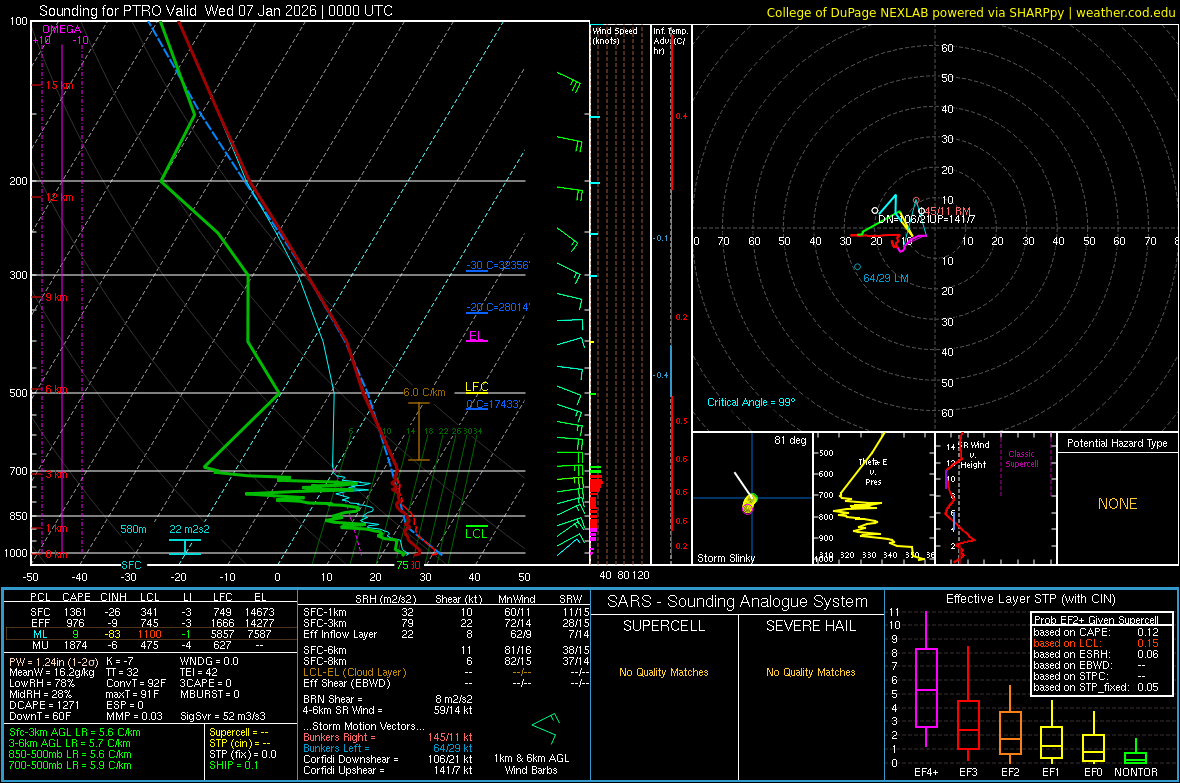Click the 22 m2s2 helicity label
This screenshot has height=783, width=1180.
pos(190,529)
